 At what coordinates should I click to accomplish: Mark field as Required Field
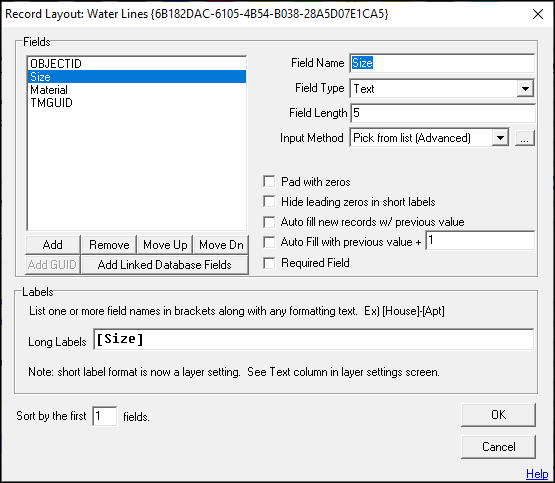(269, 263)
